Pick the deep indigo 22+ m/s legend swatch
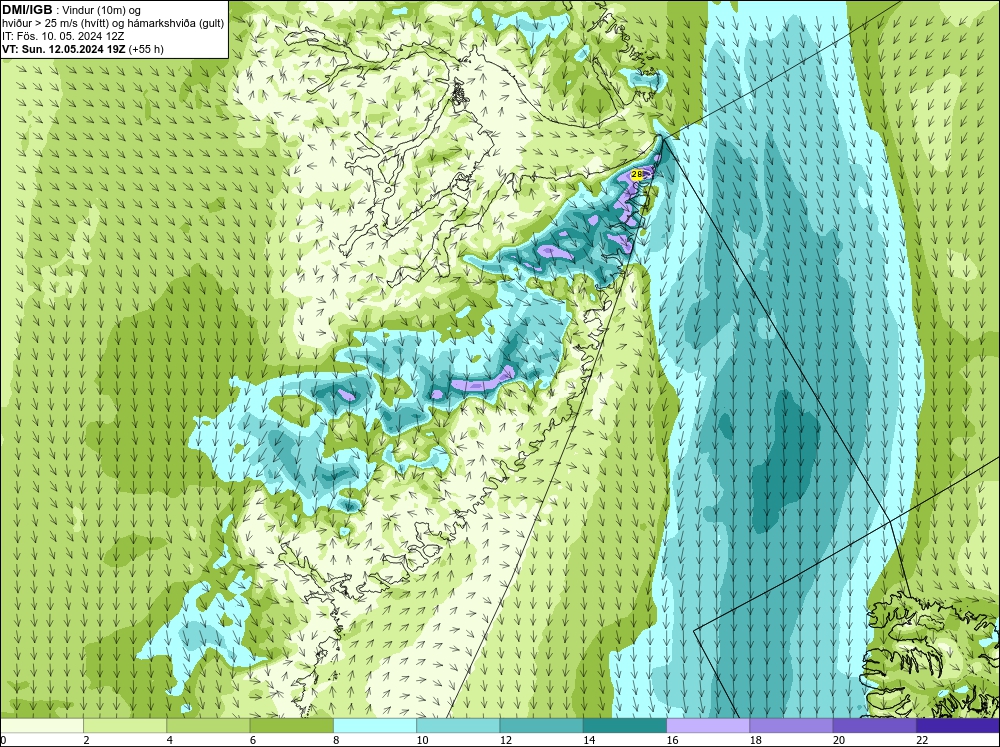This screenshot has height=747, width=1000. click(958, 725)
